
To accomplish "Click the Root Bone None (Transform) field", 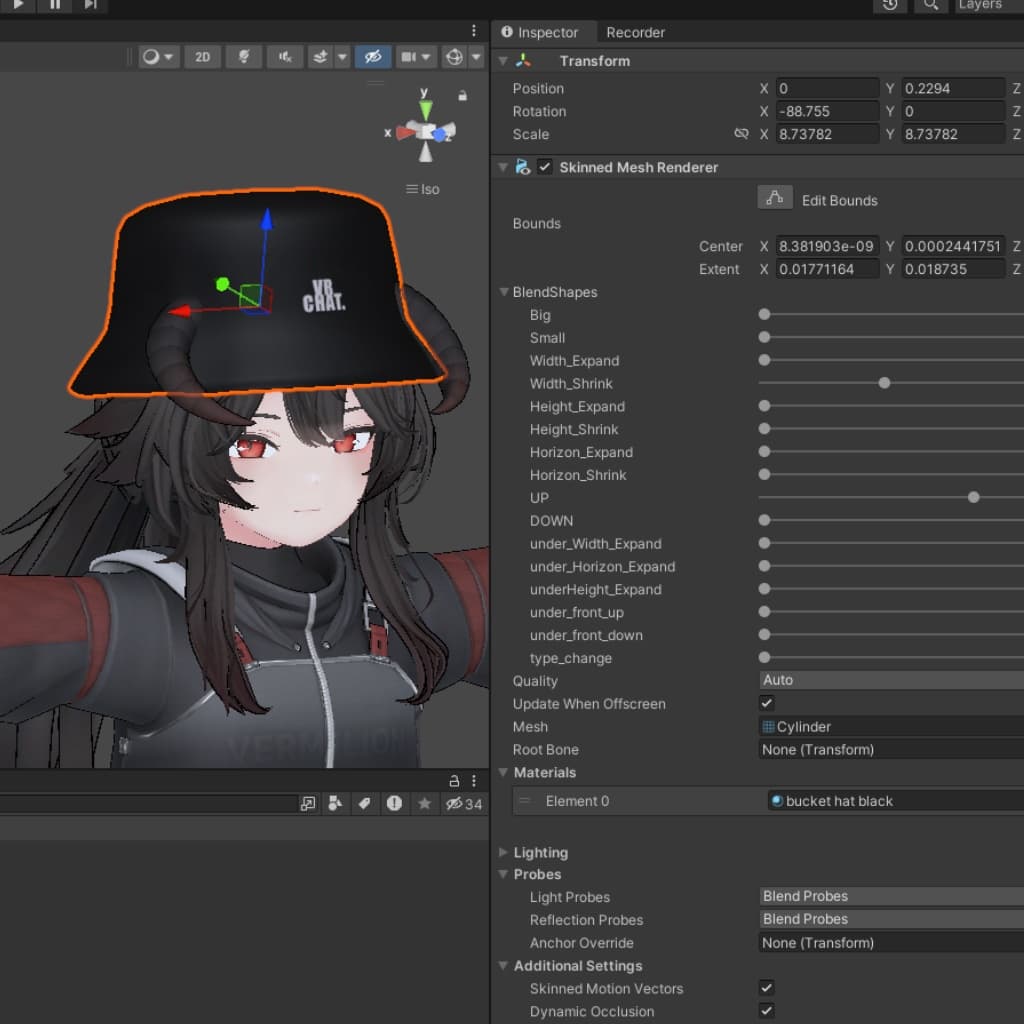I will [x=891, y=750].
